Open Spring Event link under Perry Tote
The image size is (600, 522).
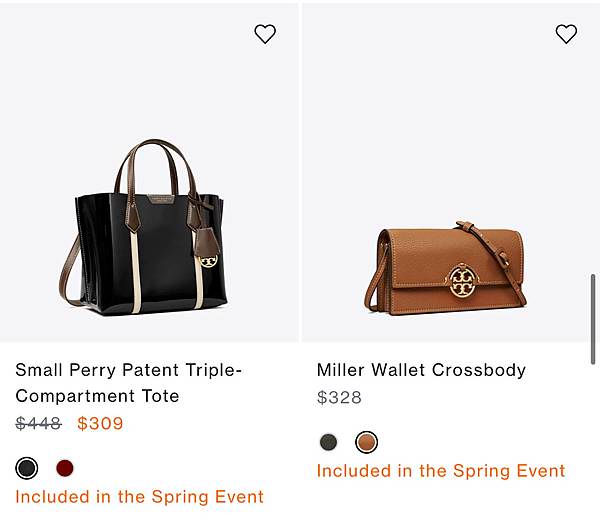140,497
